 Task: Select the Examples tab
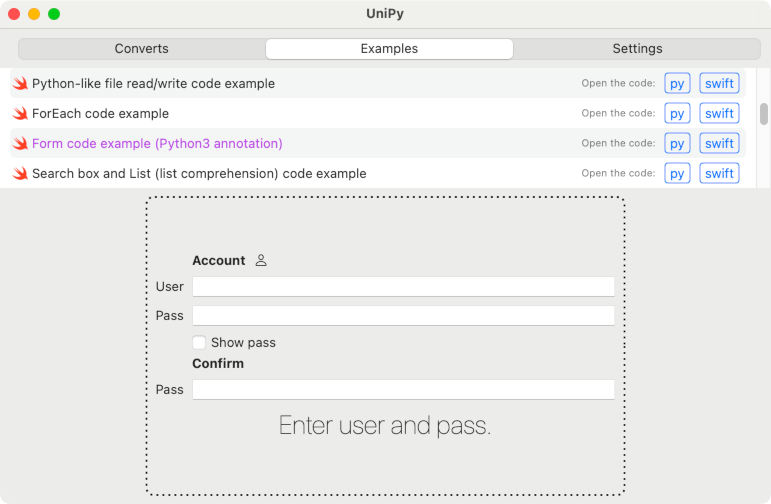389,49
